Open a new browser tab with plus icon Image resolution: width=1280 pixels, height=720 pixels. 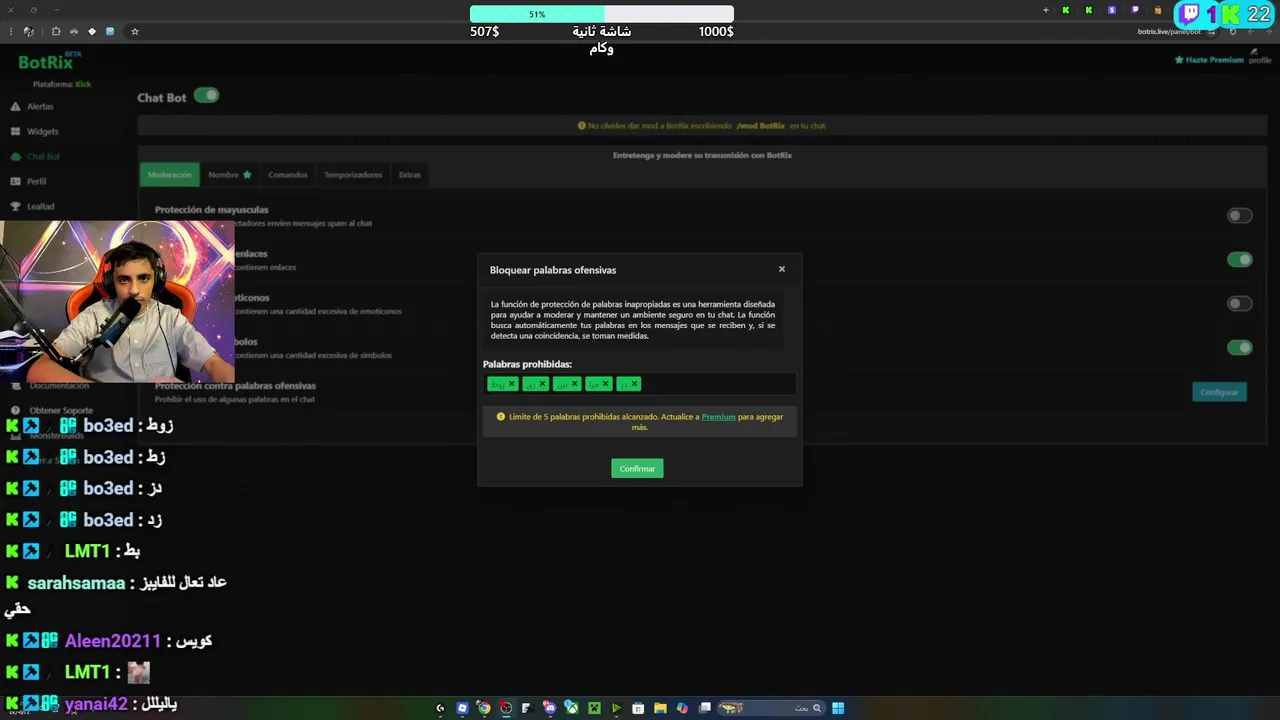click(1046, 10)
